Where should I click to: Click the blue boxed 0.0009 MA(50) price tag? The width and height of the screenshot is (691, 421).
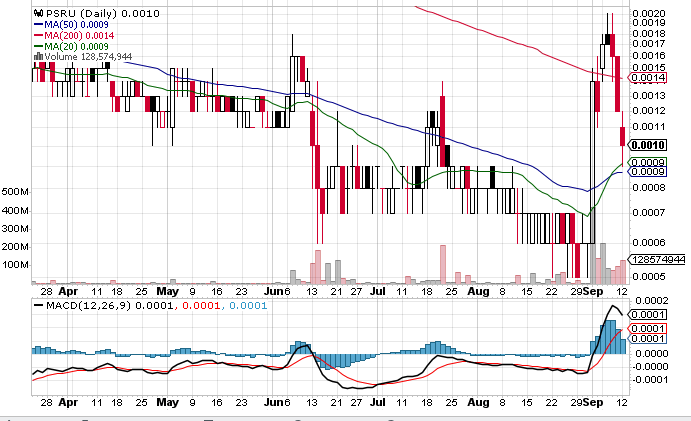coord(648,171)
